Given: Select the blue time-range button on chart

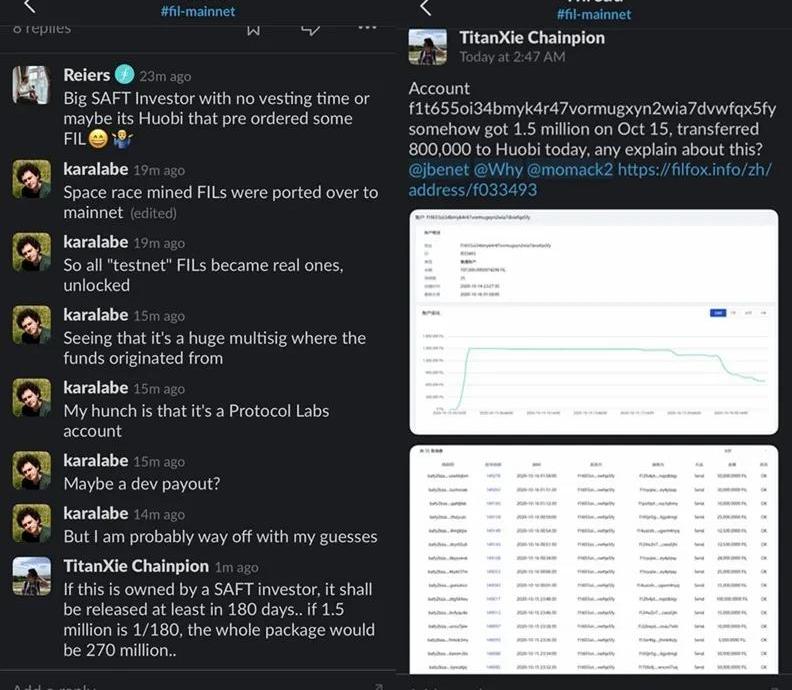Looking at the screenshot, I should pyautogui.click(x=717, y=313).
